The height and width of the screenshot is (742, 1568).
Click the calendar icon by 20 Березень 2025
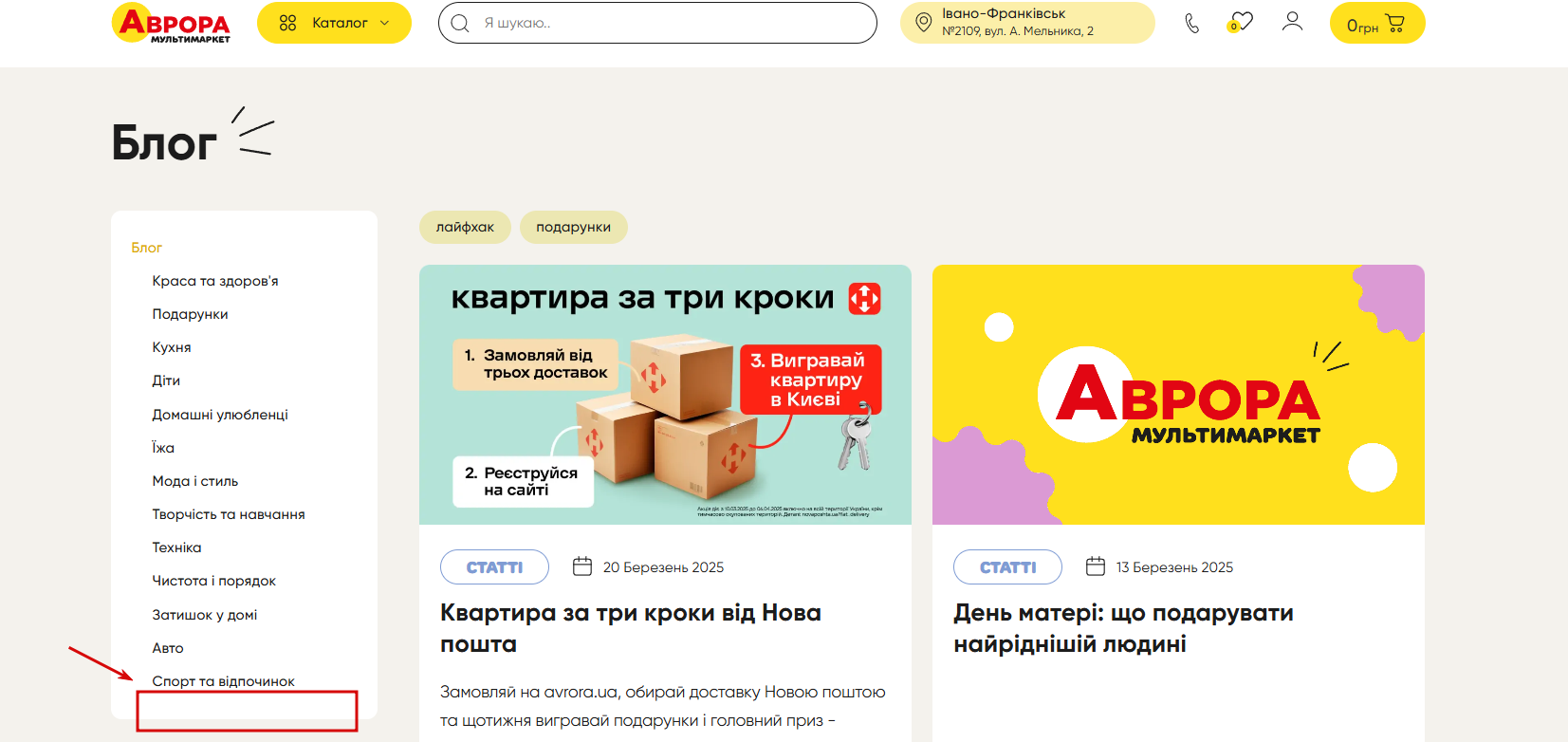click(582, 566)
